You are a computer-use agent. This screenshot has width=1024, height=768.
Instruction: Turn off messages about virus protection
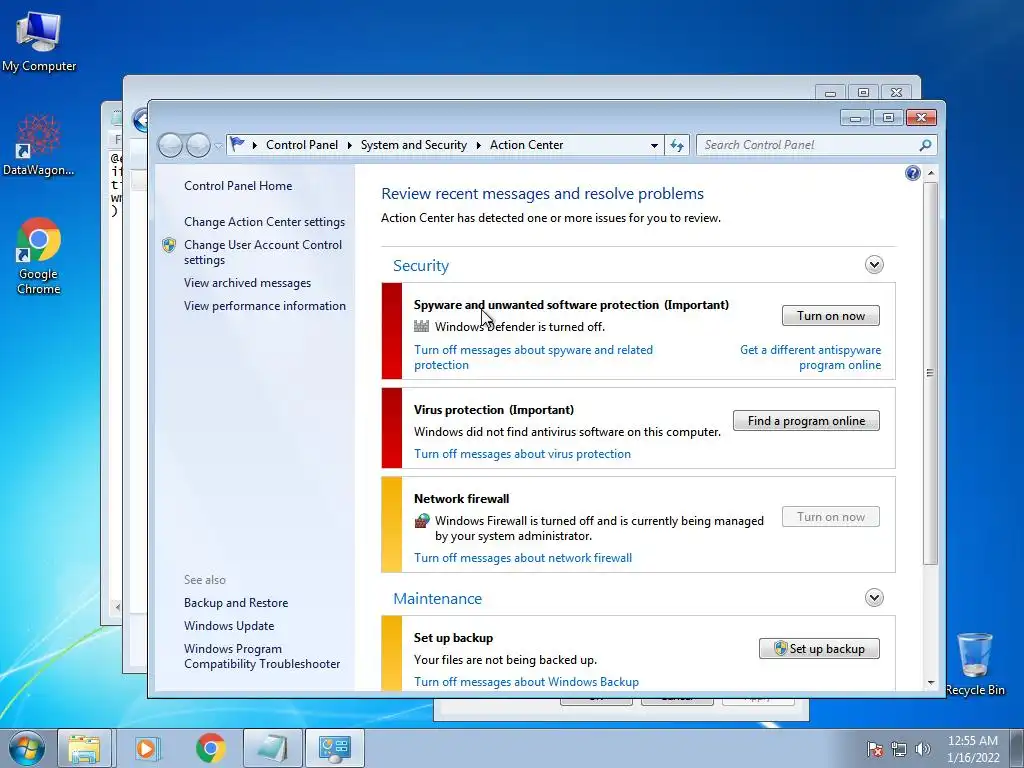click(522, 454)
